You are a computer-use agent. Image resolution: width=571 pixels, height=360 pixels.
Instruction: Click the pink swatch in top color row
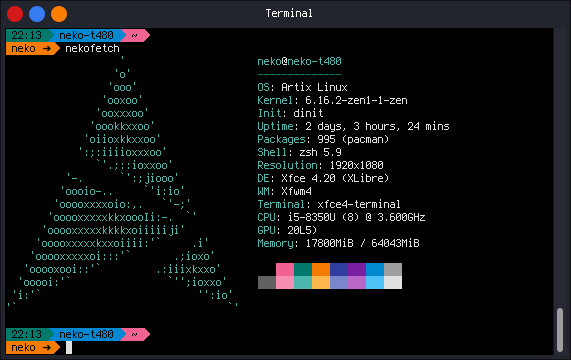[x=285, y=269]
